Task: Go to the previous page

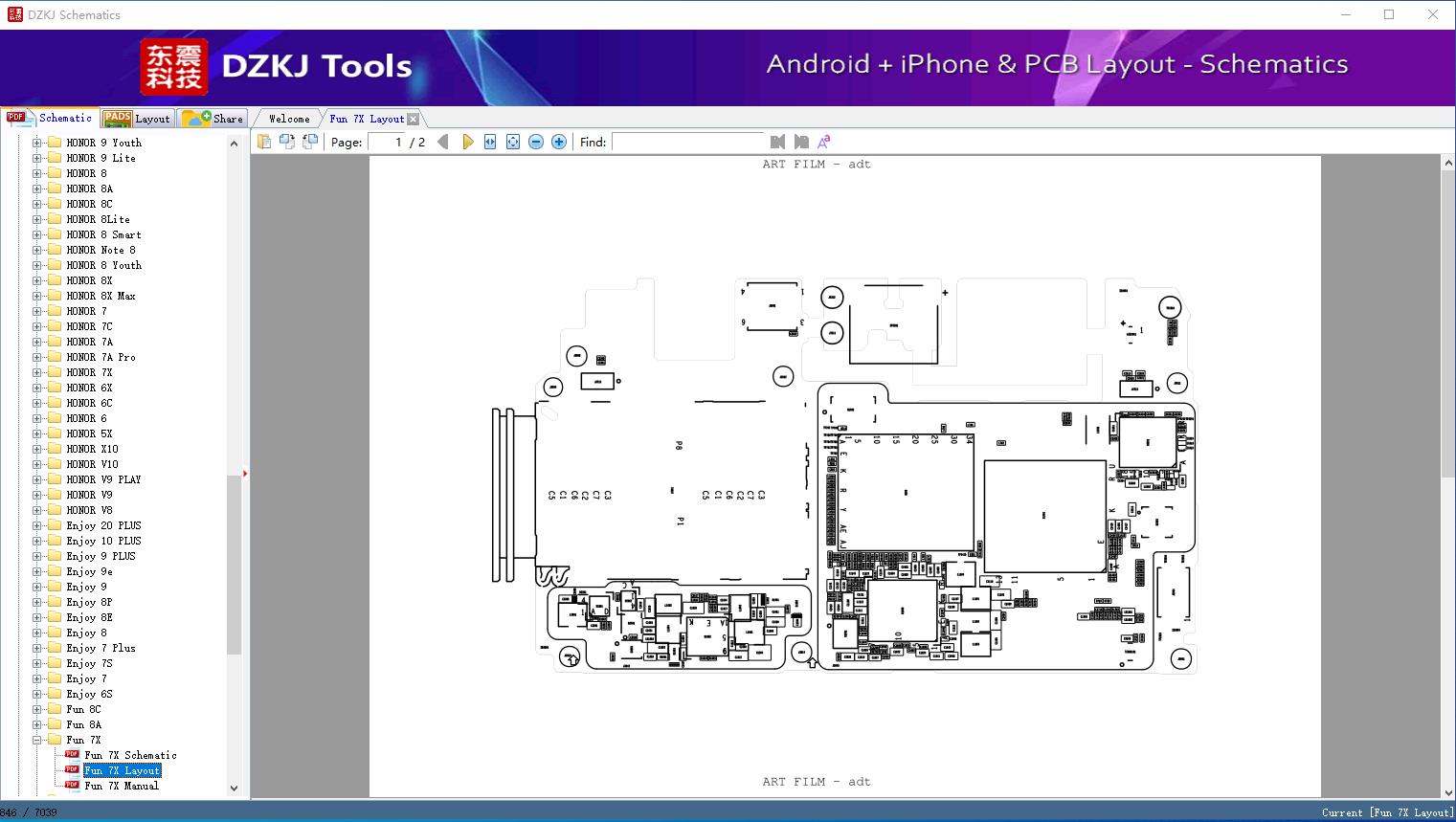Action: 443,142
